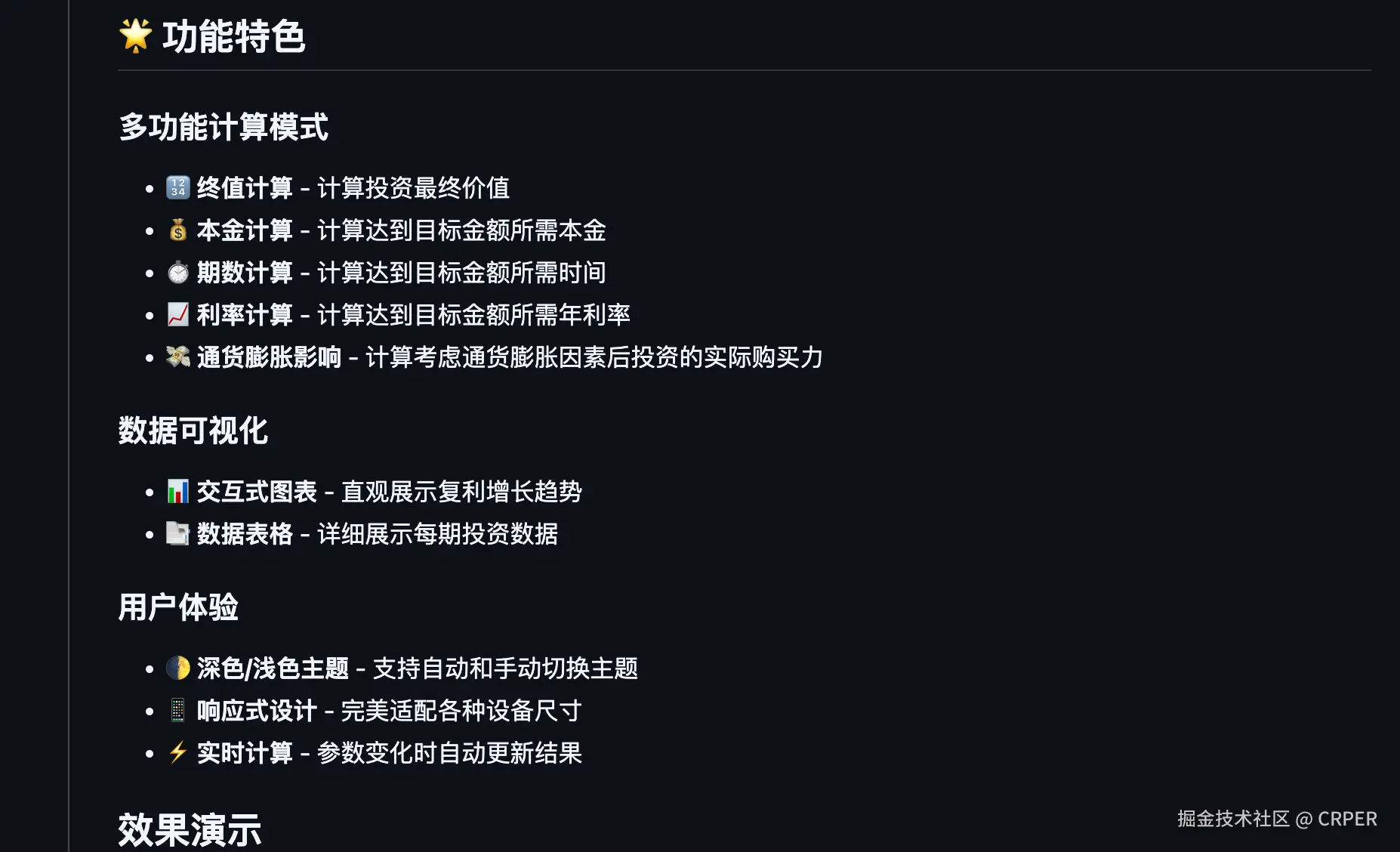
Task: Click the bold 通货膨胀影响 list item text
Action: (269, 357)
